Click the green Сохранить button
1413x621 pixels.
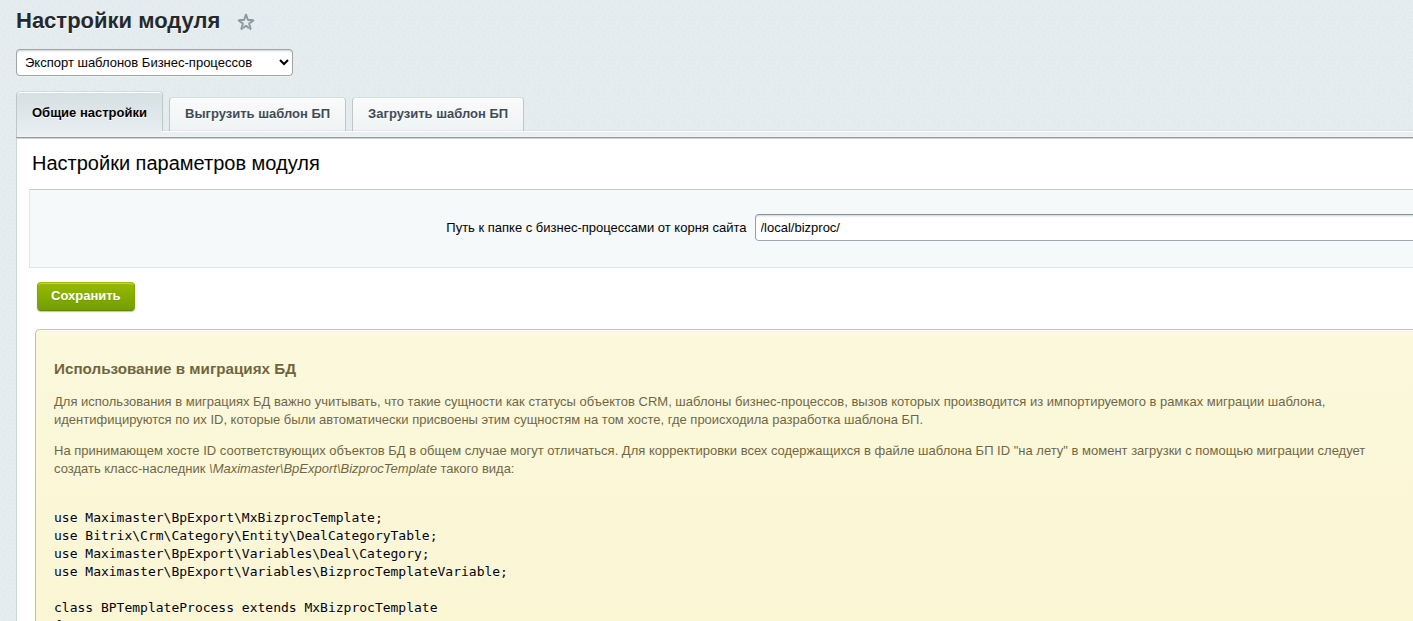86,296
